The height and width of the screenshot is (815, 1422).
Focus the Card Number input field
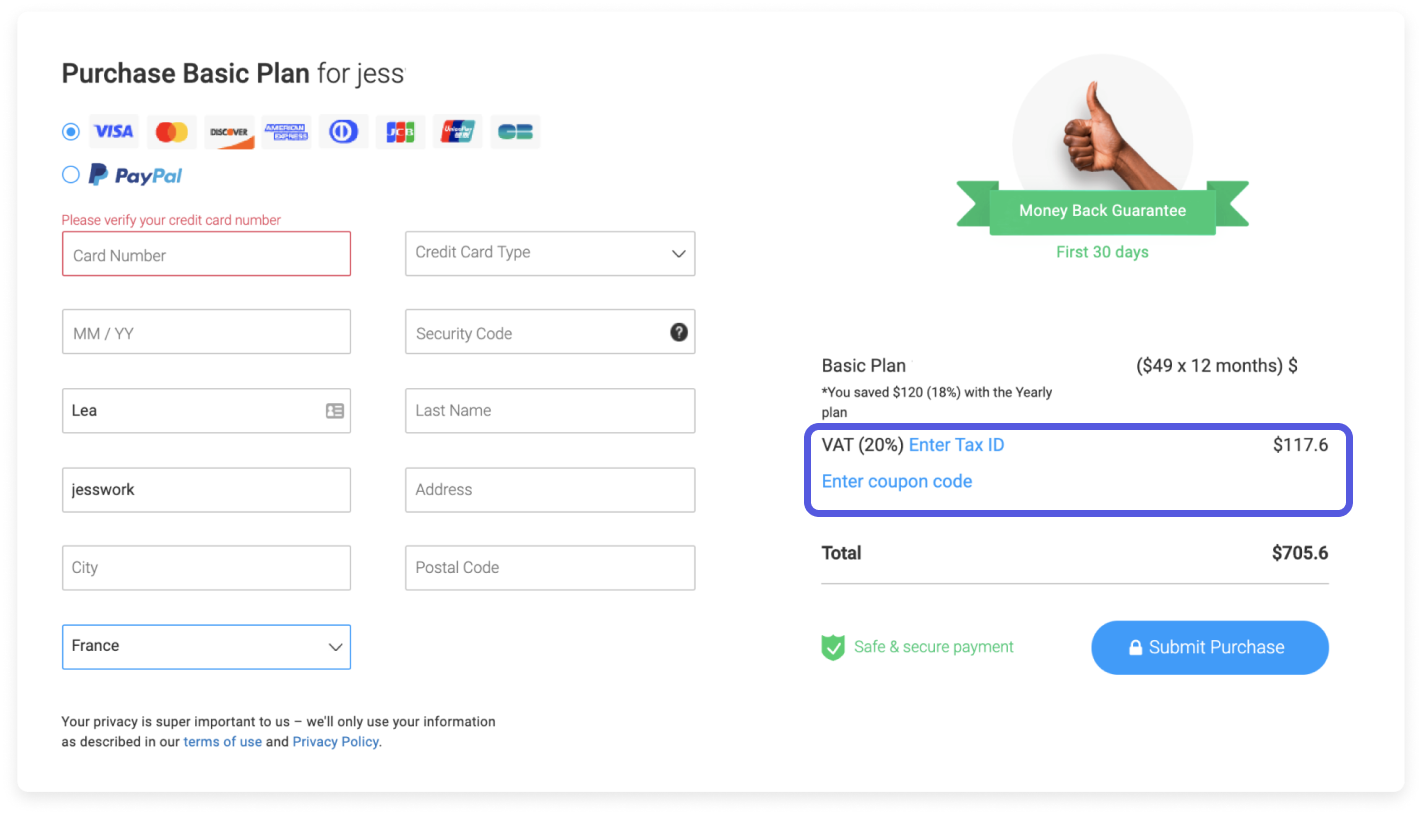pyautogui.click(x=206, y=254)
